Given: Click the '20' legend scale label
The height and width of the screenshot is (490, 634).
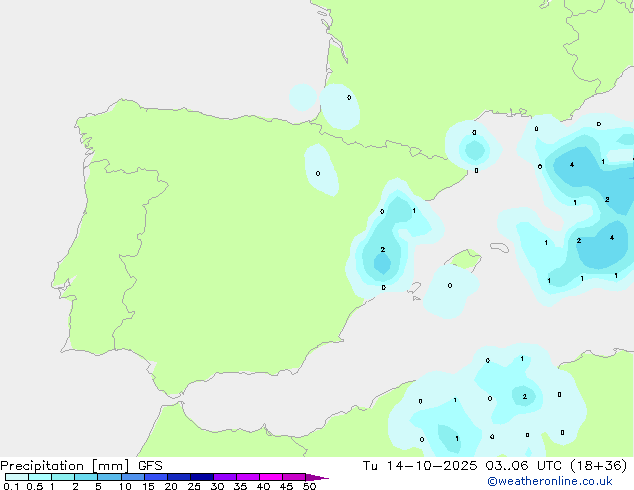Looking at the screenshot, I should [x=171, y=486].
